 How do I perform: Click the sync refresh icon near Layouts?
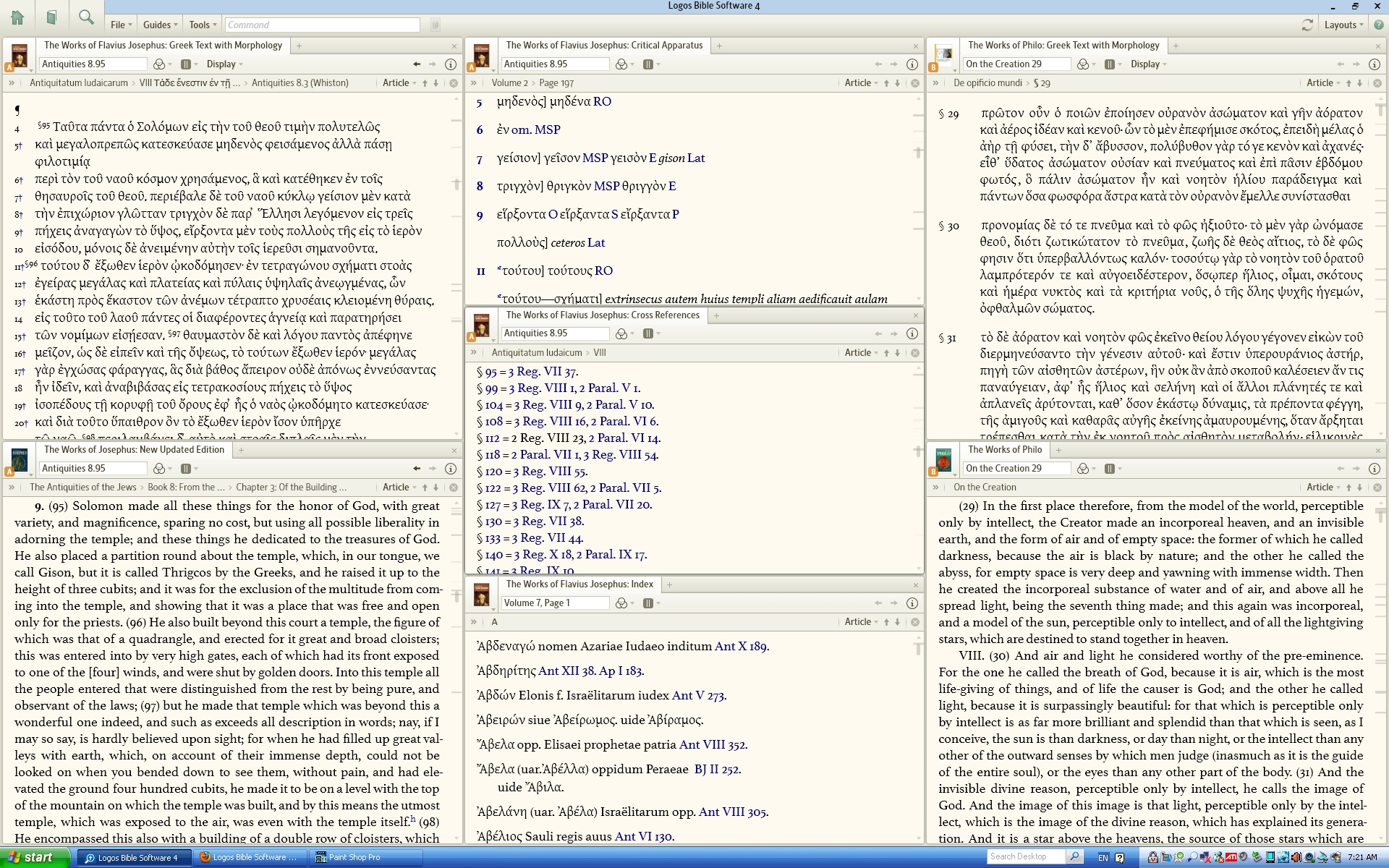(x=1307, y=25)
